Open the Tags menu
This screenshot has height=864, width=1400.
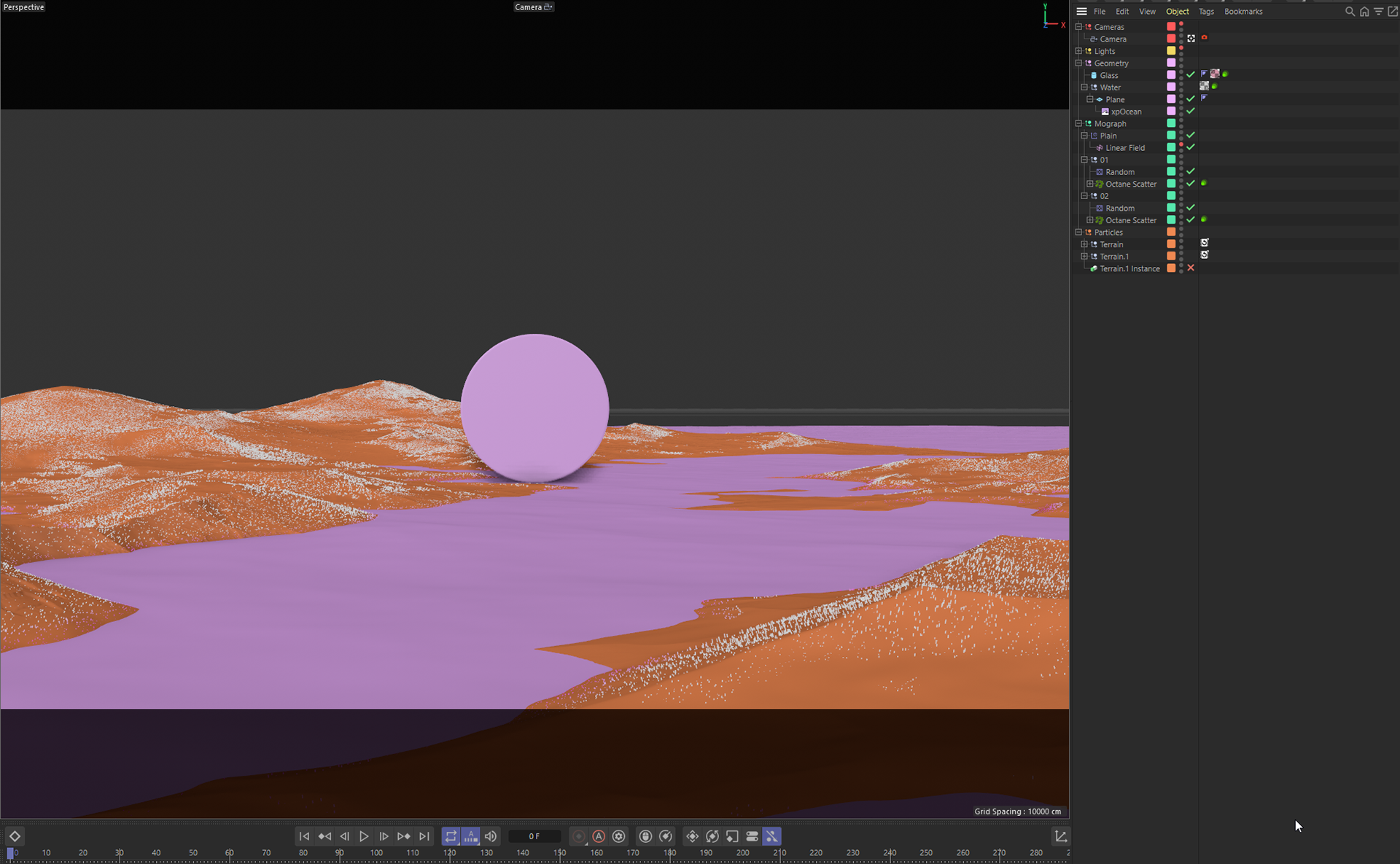[1206, 12]
